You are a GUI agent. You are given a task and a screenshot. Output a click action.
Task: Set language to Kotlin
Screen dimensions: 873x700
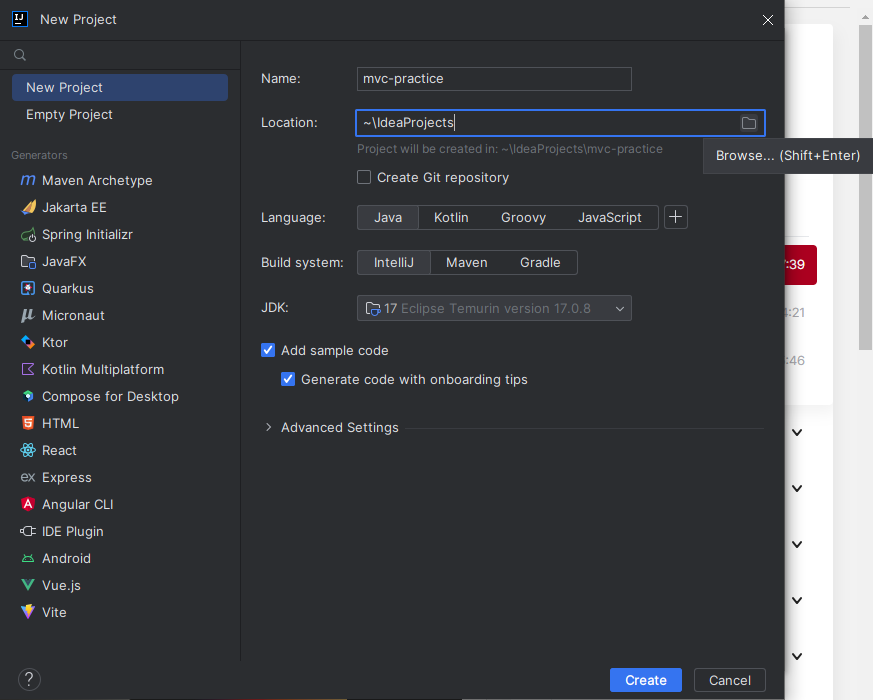451,218
